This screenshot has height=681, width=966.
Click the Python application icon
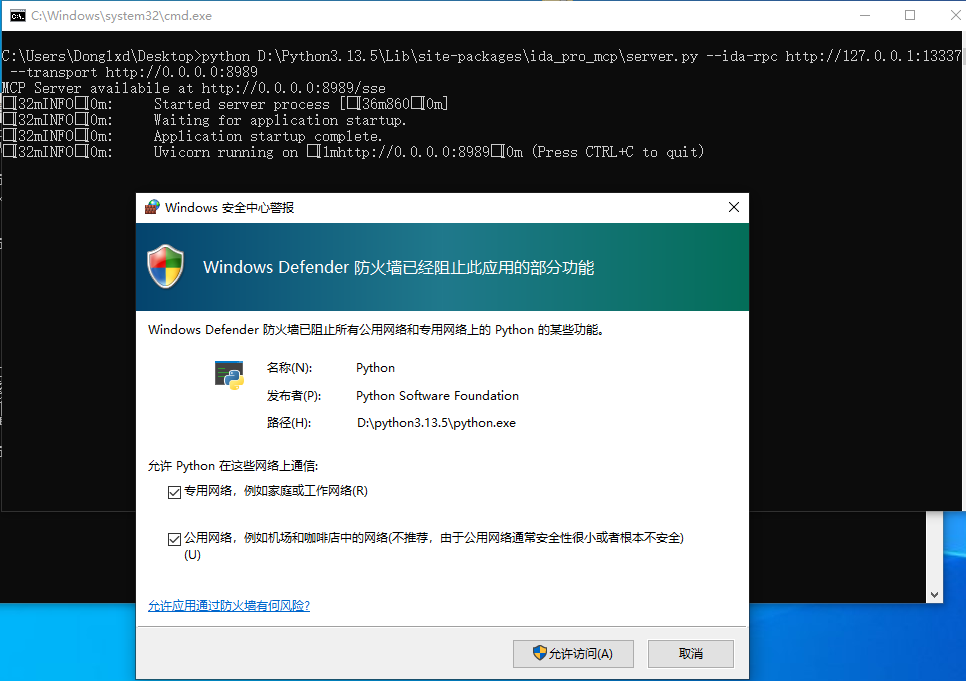click(x=229, y=375)
